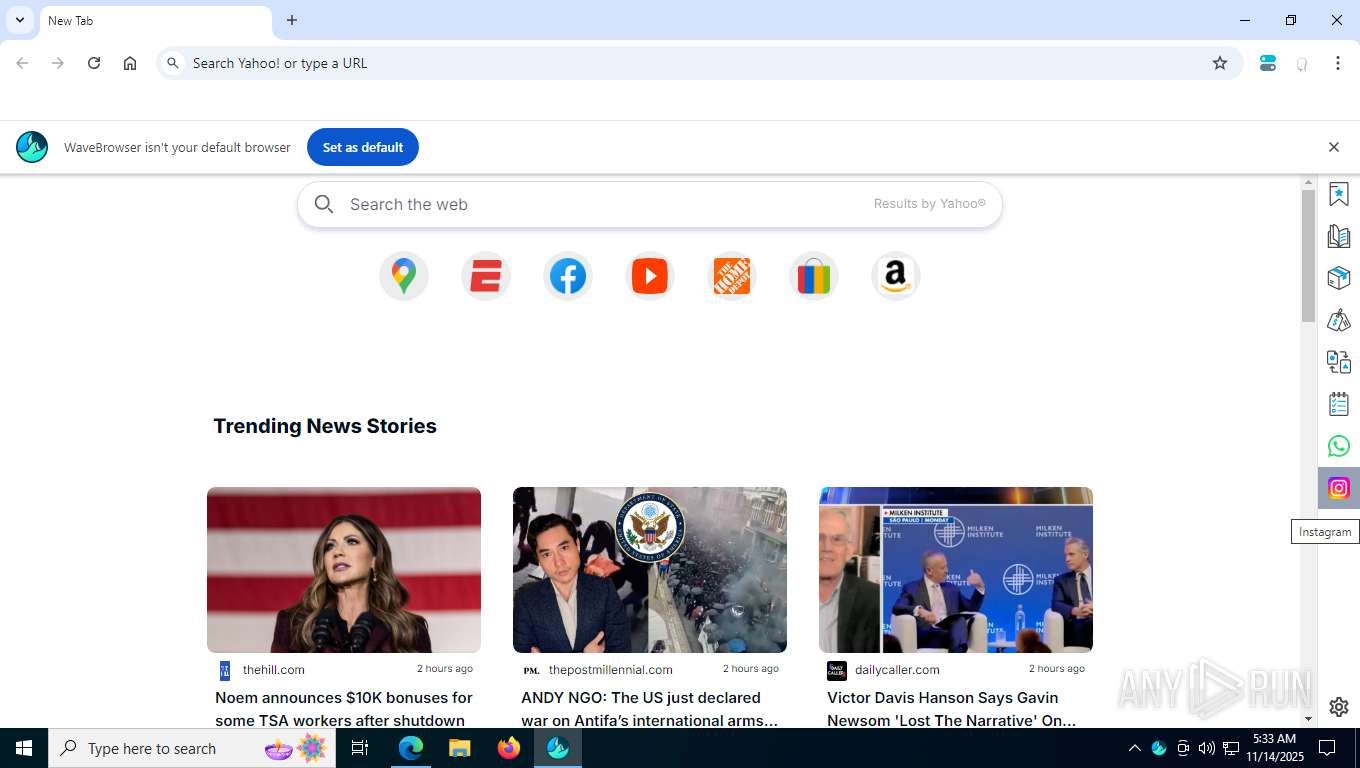The height and width of the screenshot is (768, 1360).
Task: Open WhatsApp in the sidebar
Action: tap(1339, 446)
